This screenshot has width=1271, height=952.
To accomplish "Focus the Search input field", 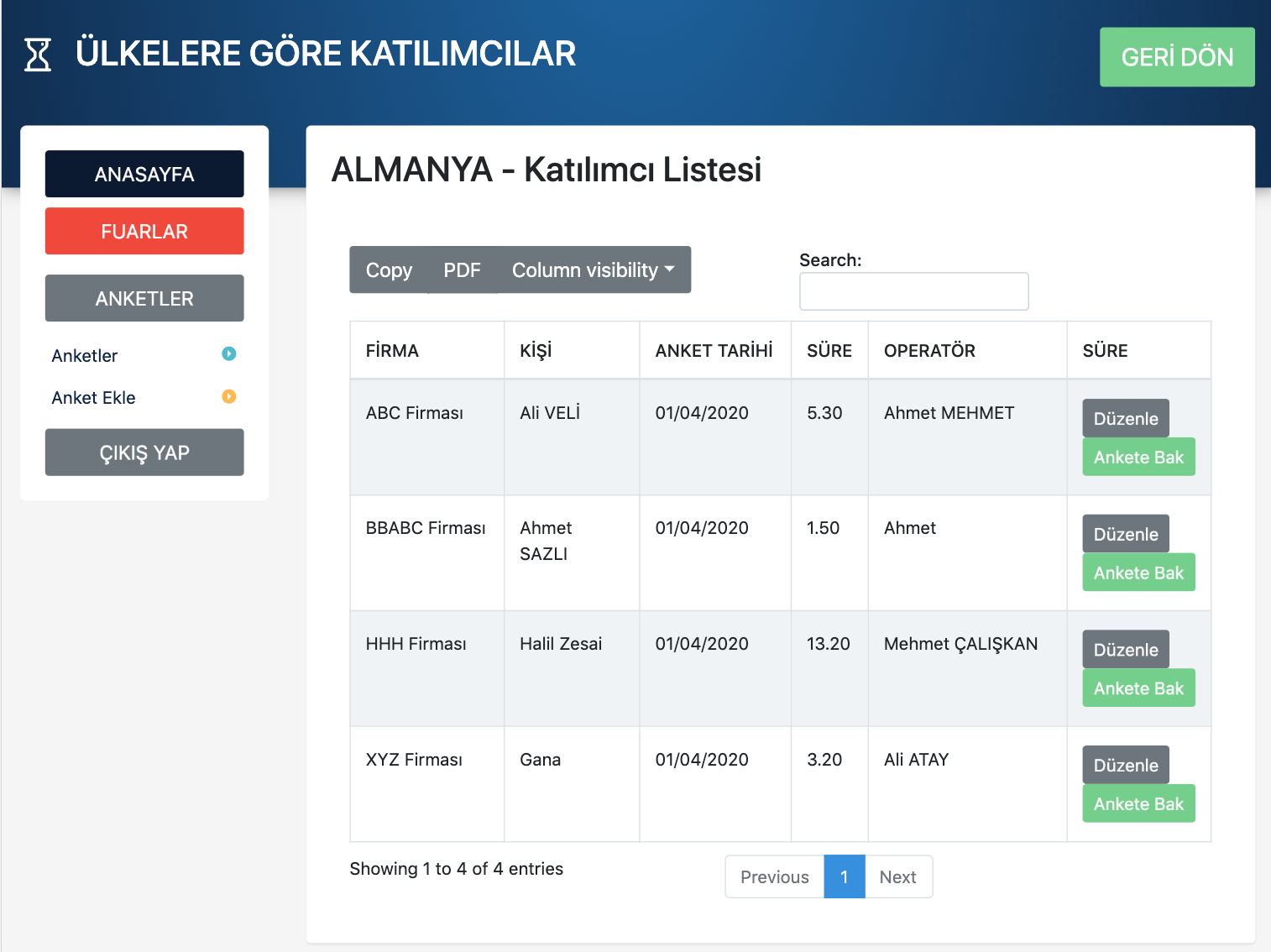I will click(913, 291).
